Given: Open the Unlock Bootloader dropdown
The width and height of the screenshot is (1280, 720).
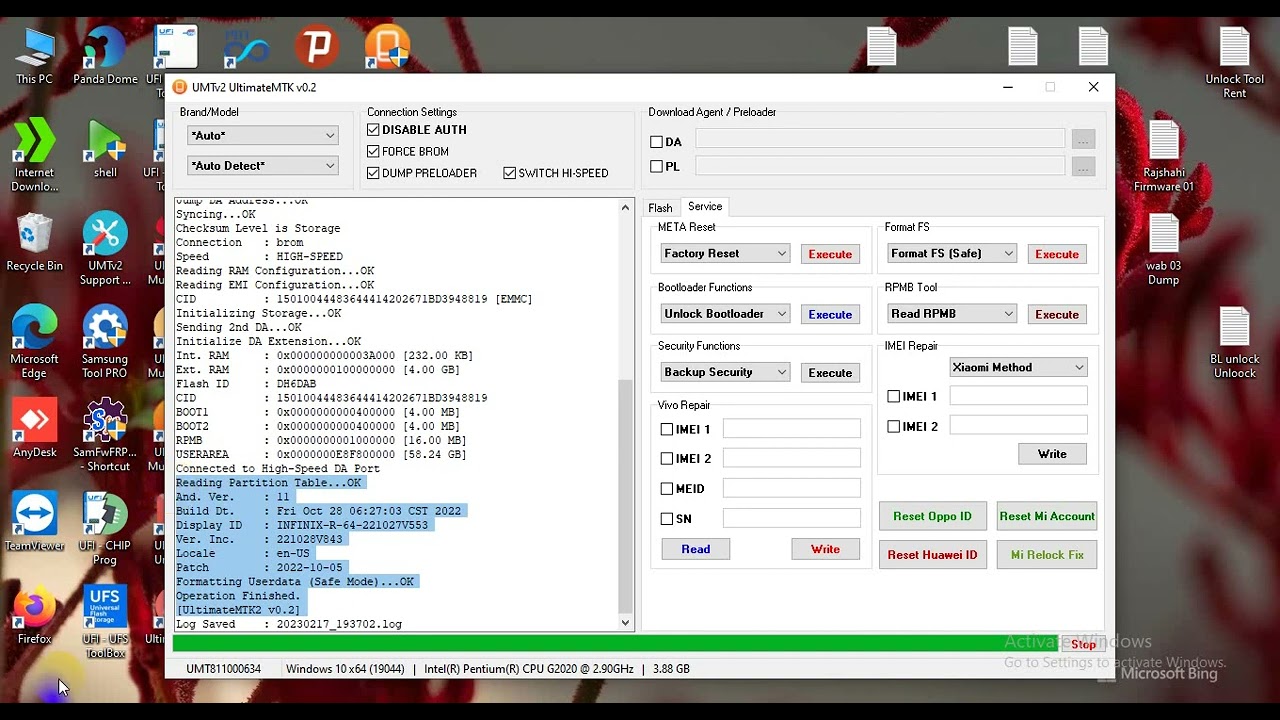Looking at the screenshot, I should [x=725, y=314].
